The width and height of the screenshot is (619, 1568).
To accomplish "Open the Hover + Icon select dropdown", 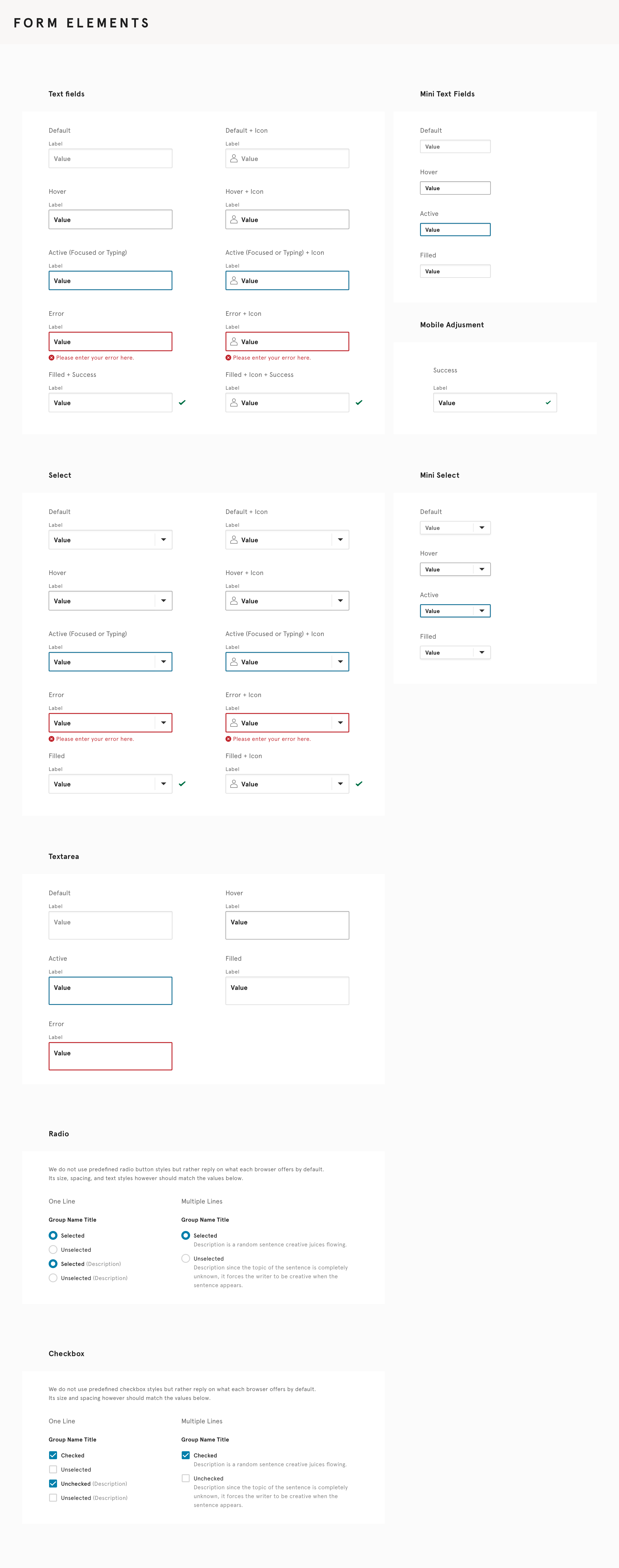I will pyautogui.click(x=340, y=601).
